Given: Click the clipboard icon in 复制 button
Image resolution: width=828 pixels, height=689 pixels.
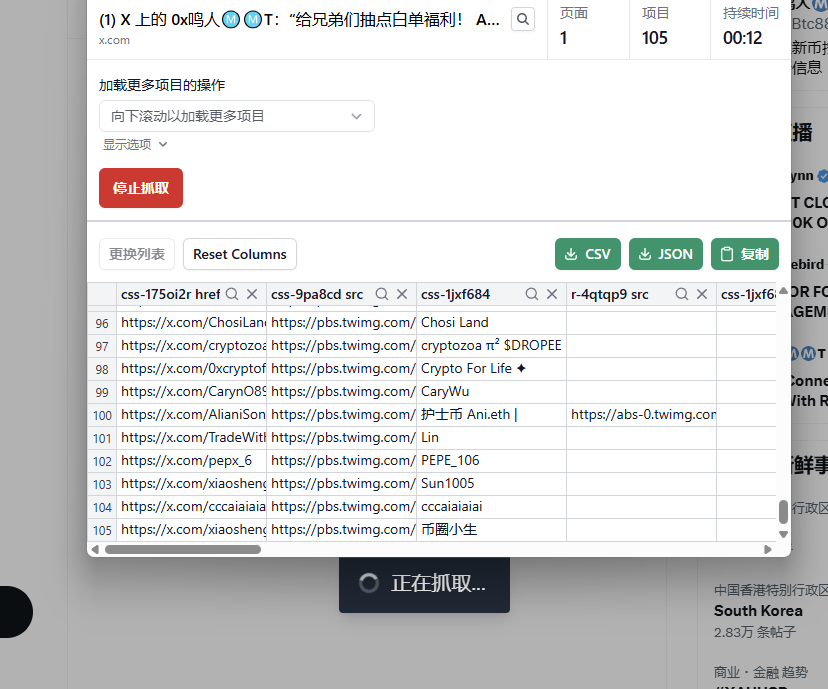Looking at the screenshot, I should [727, 254].
